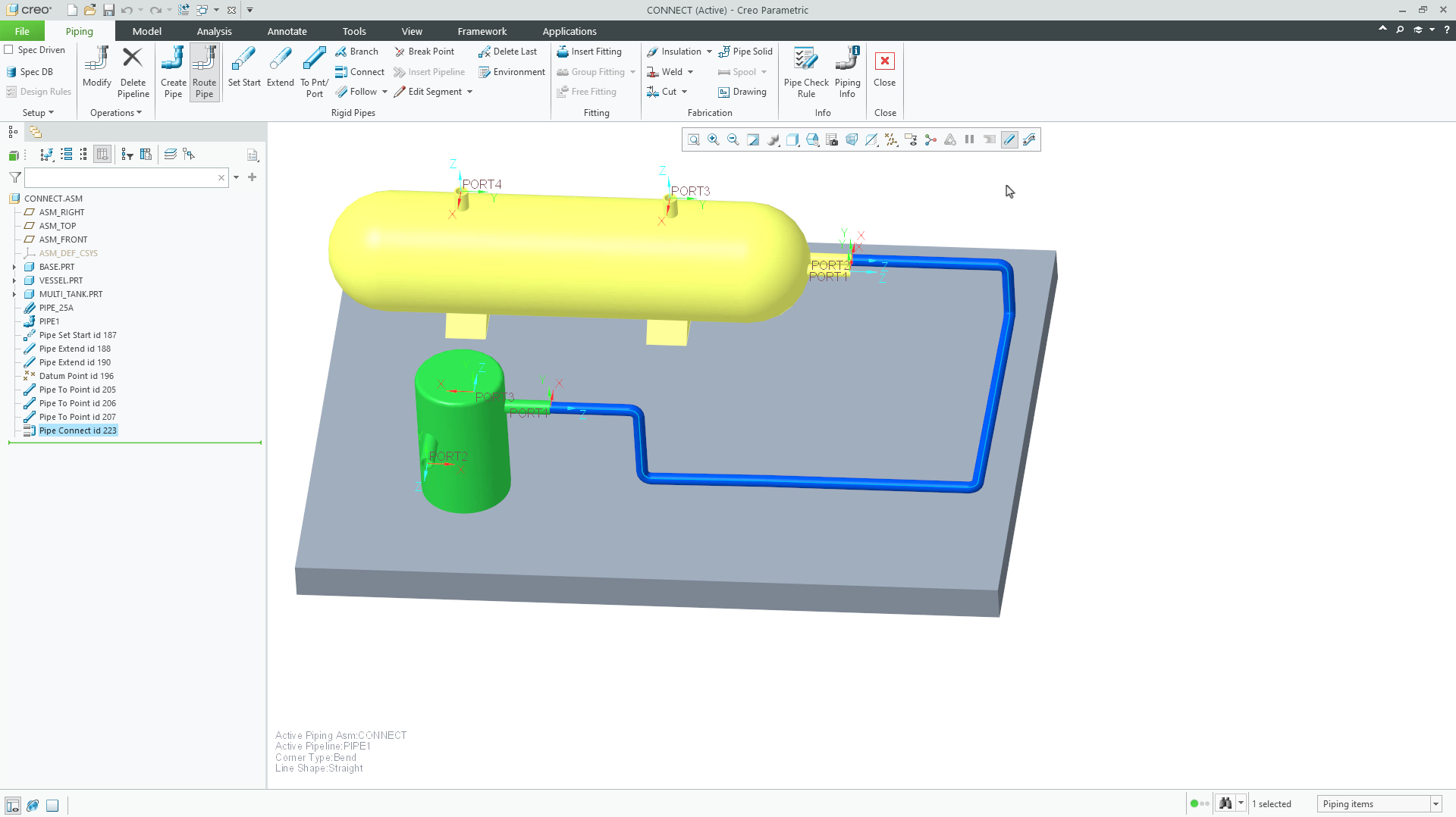Activate the Route Pipe tool
Image resolution: width=1456 pixels, height=817 pixels.
[x=204, y=72]
